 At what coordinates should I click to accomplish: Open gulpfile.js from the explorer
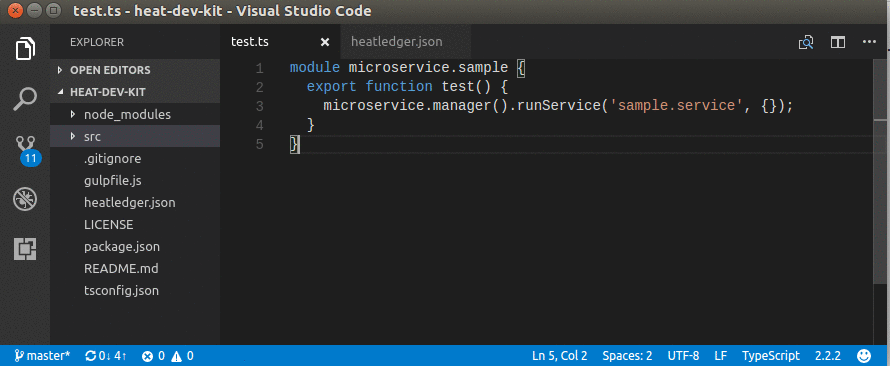[112, 180]
